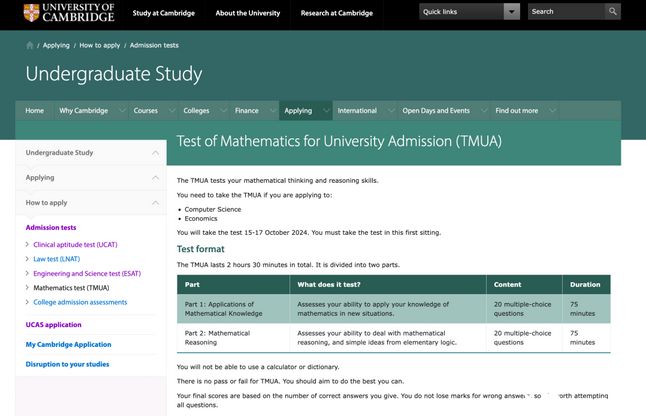This screenshot has width=646, height=416.
Task: Click Applying breadcrumb link
Action: click(x=56, y=45)
